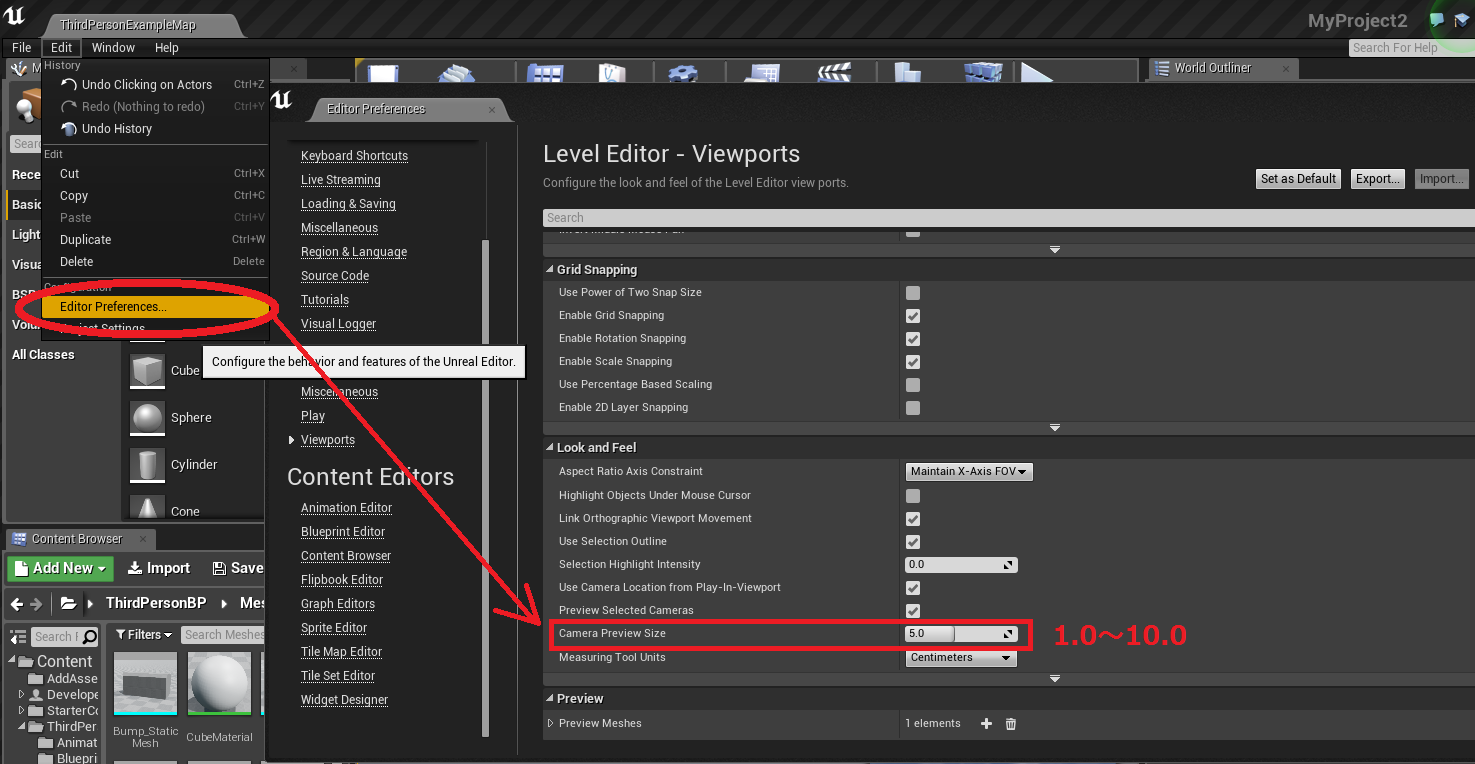The width and height of the screenshot is (1475, 764).
Task: Click the Content grid toolbar icon
Action: 545,75
